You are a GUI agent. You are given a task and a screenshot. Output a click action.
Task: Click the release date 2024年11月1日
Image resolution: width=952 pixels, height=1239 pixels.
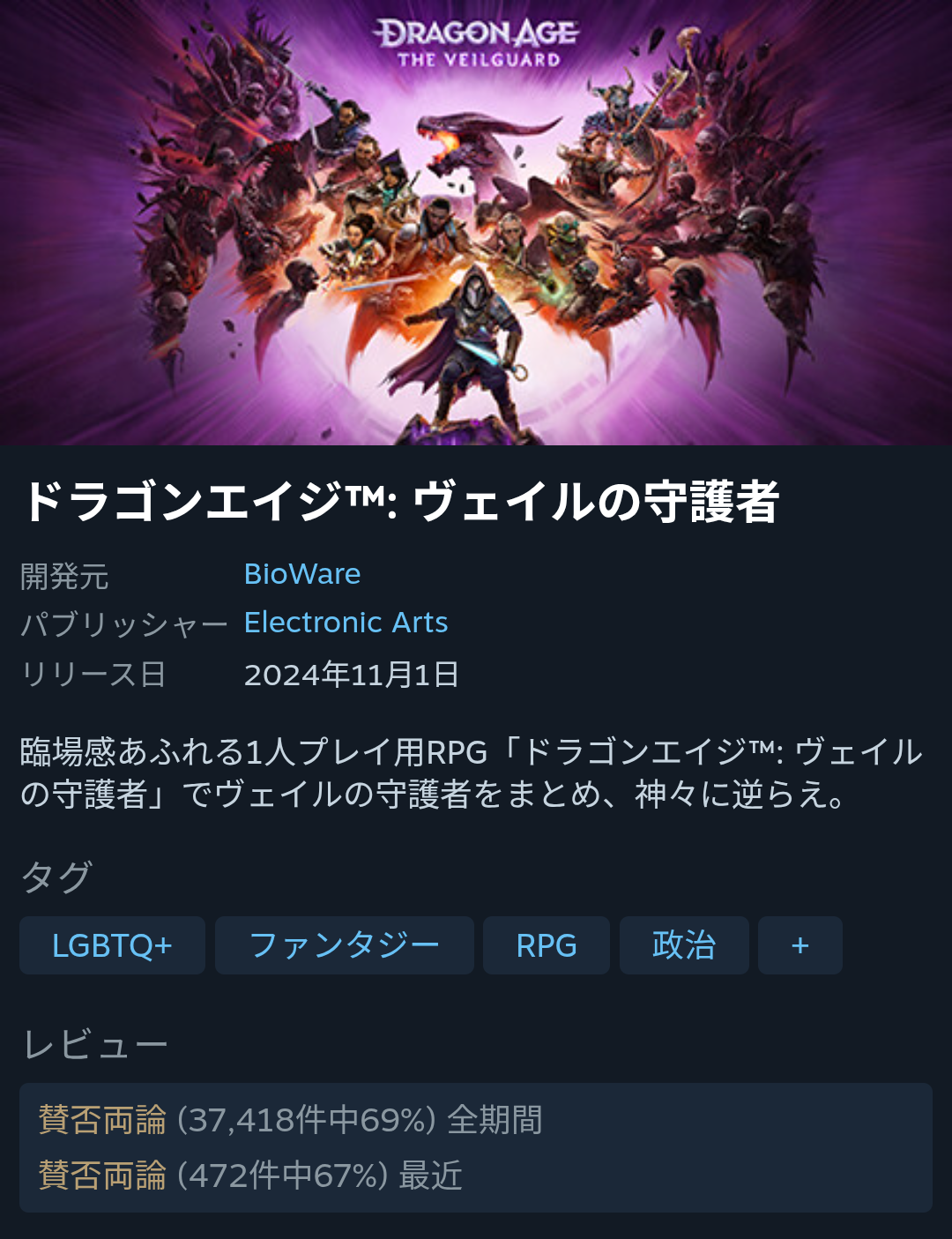coord(352,675)
